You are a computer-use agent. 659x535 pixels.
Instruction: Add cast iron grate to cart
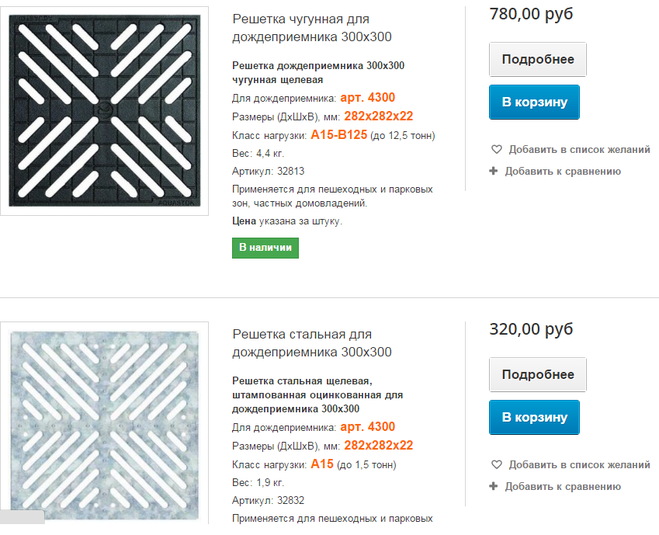[534, 103]
